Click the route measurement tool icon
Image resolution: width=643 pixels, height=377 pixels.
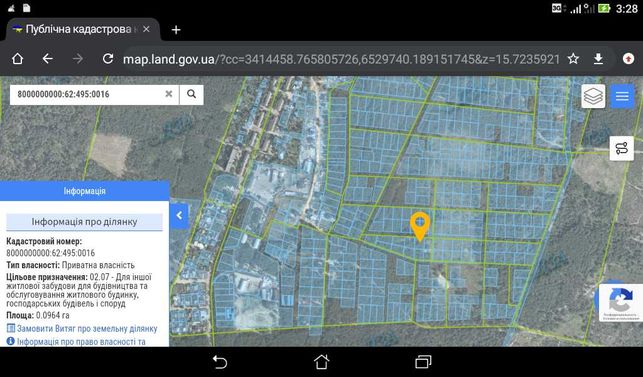[x=622, y=148]
